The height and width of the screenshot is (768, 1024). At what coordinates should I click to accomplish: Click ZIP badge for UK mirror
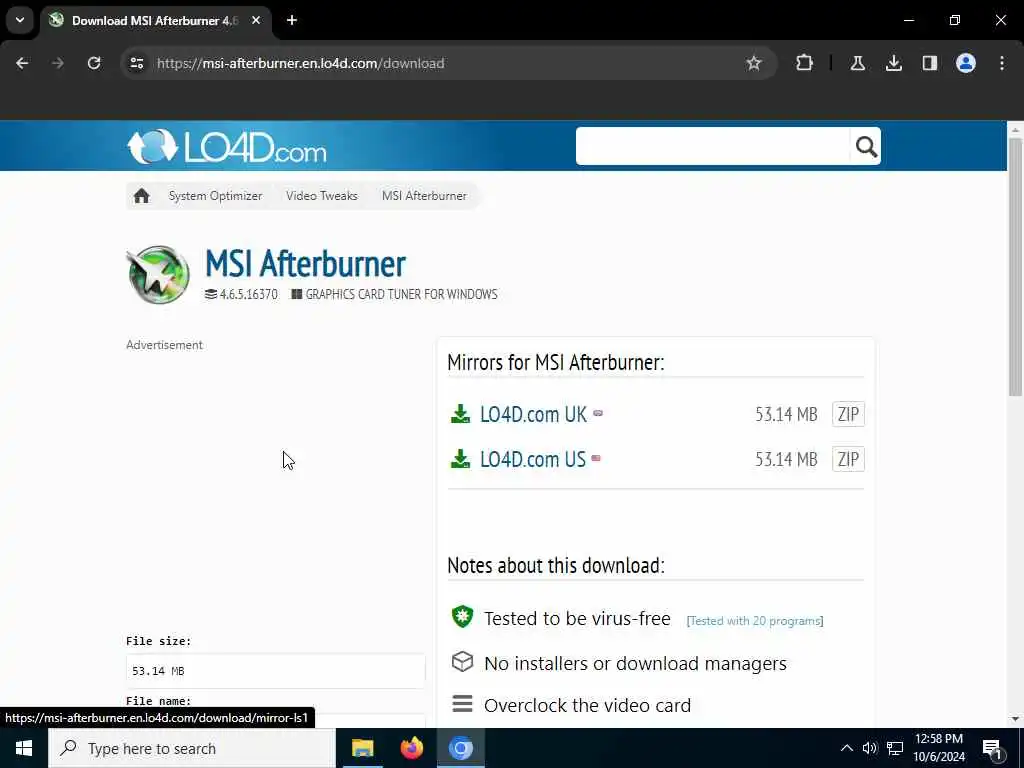click(x=848, y=414)
